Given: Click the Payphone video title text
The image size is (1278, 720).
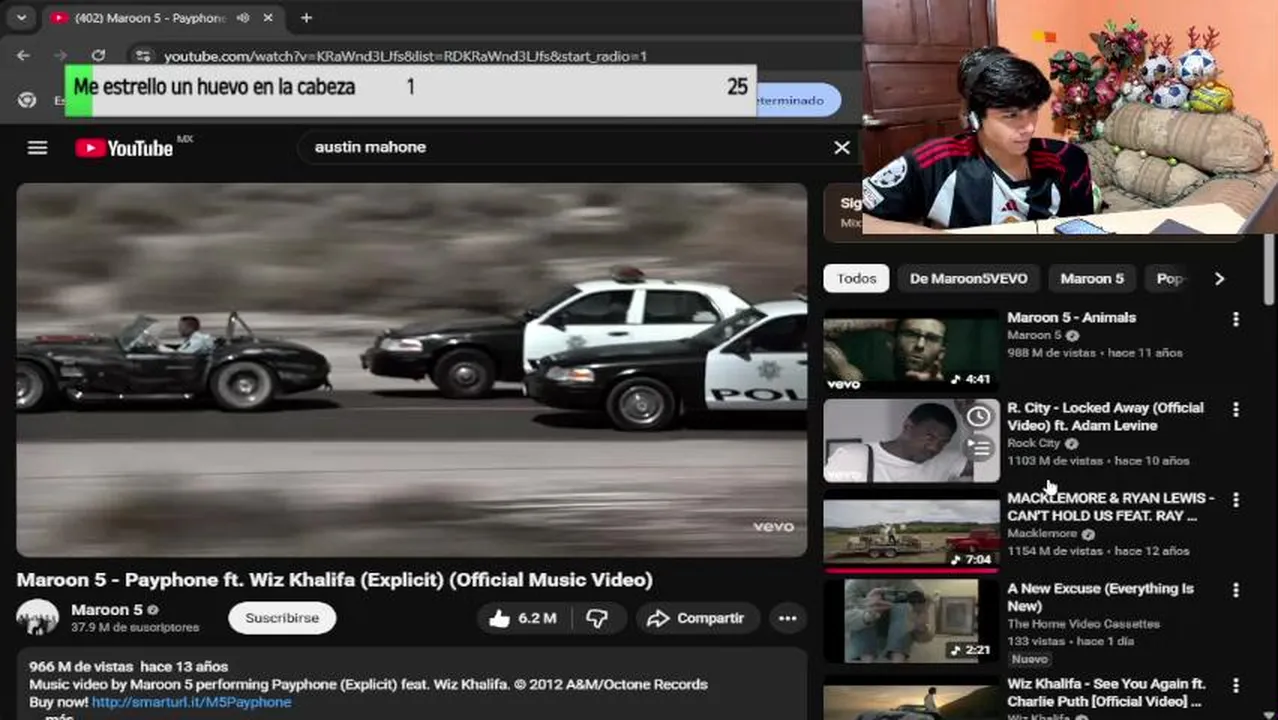Looking at the screenshot, I should (x=334, y=580).
